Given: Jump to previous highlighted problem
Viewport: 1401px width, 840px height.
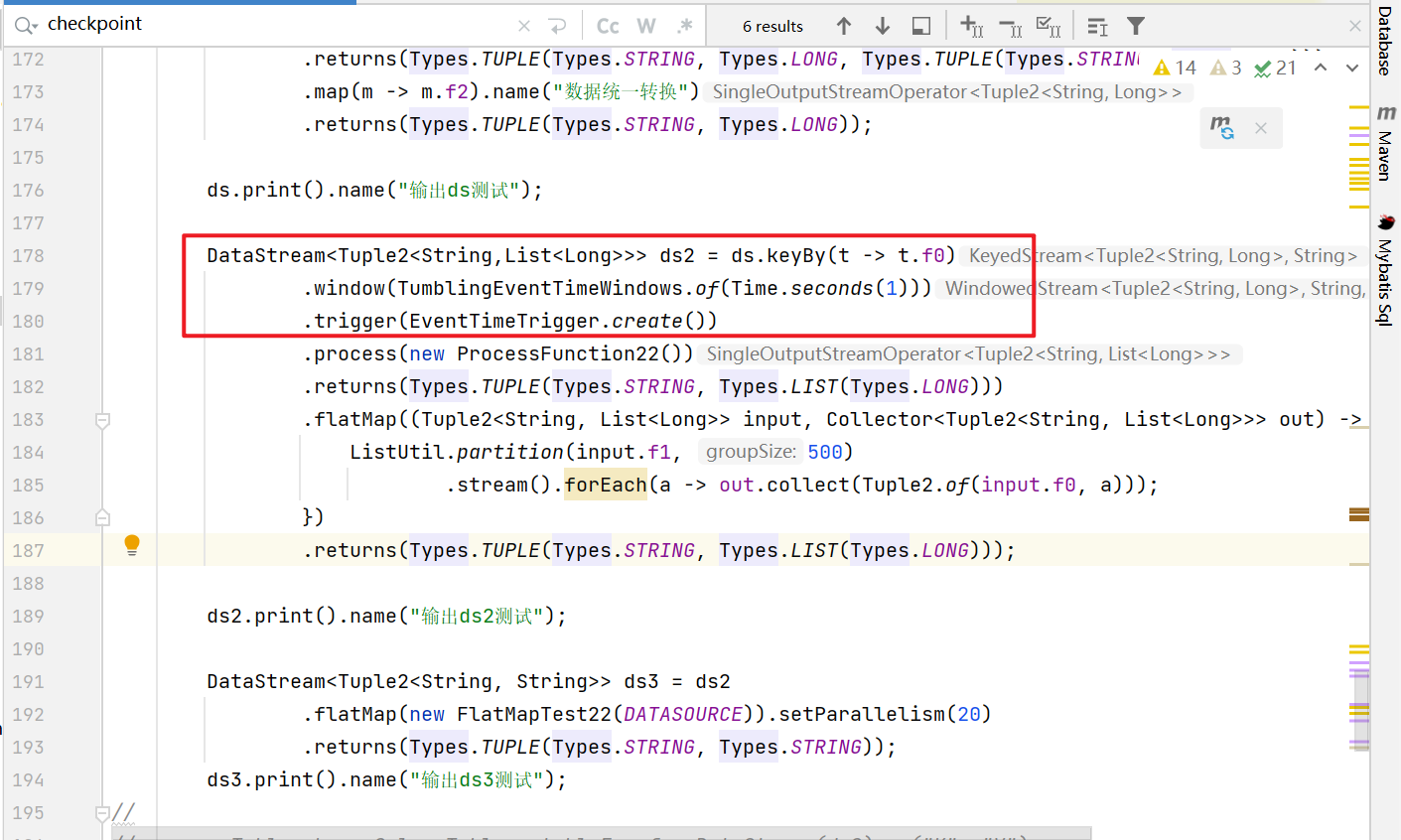Looking at the screenshot, I should coord(1321,68).
